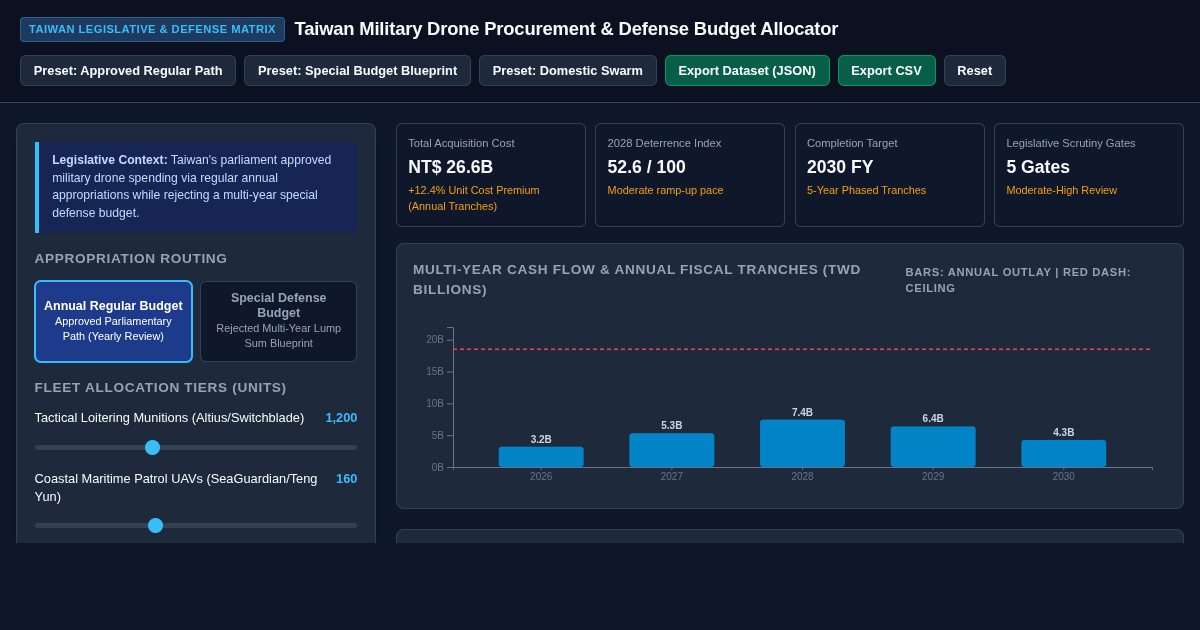1200x630 pixels.
Task: Click the '5-Year Phased Tranches' note
Action: pos(866,190)
